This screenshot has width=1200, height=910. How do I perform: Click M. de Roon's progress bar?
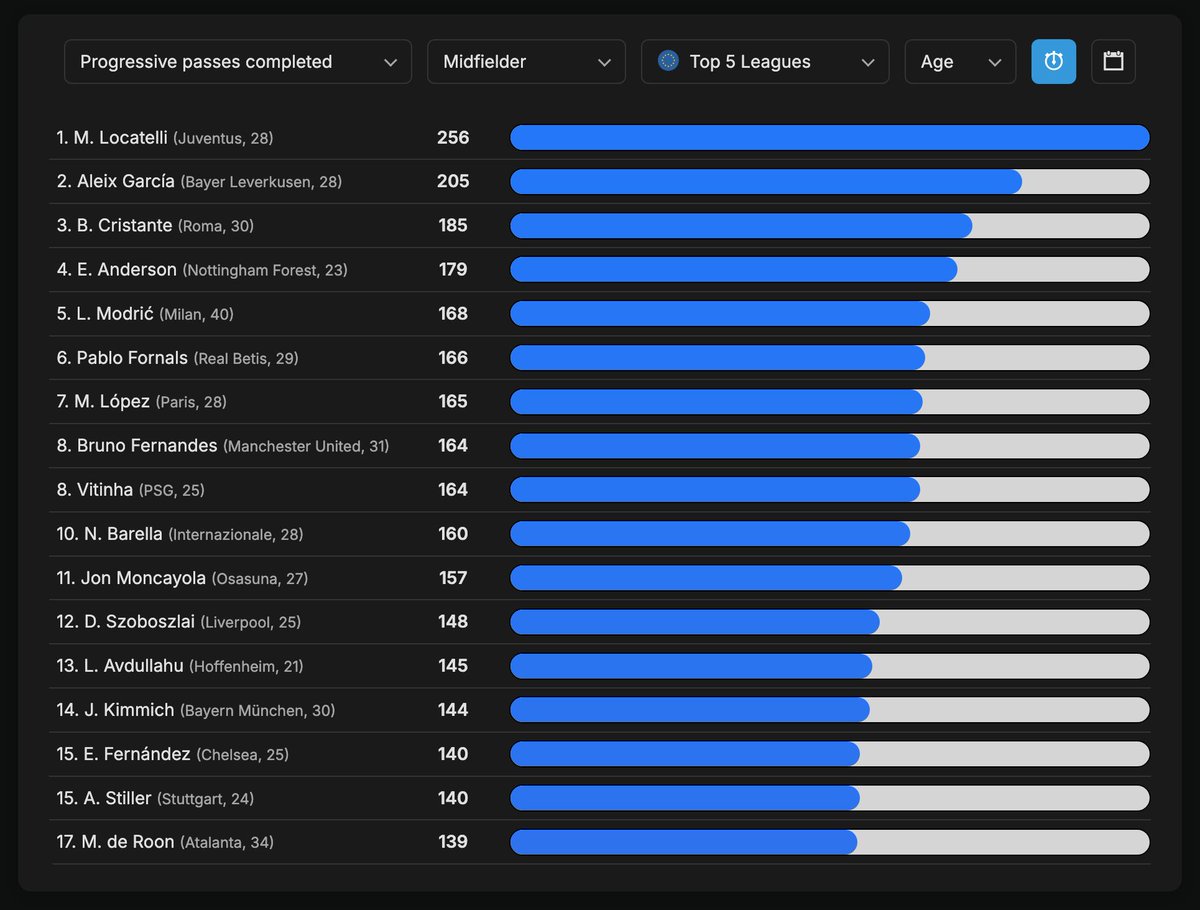(830, 842)
